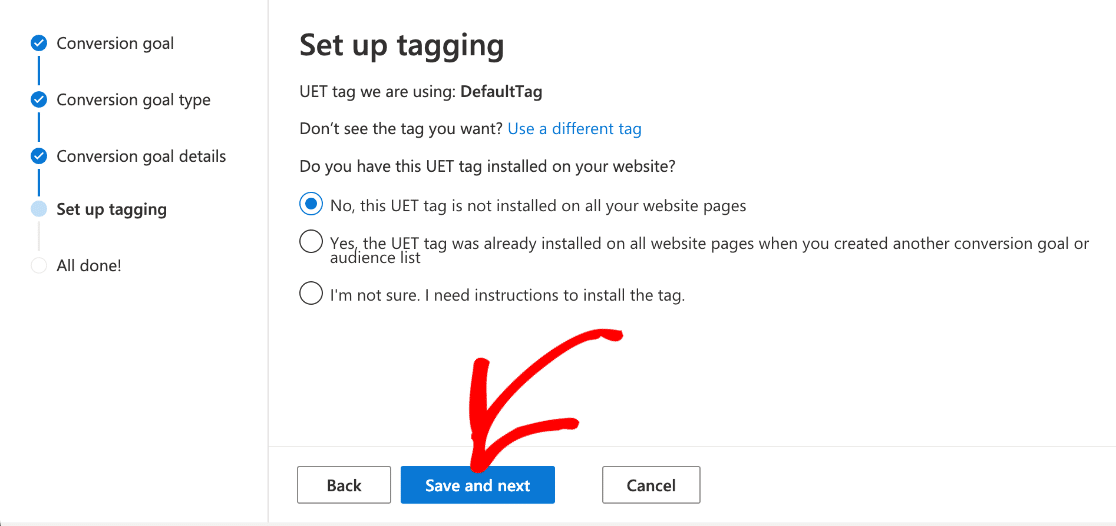Click the All done! step circle
The image size is (1116, 526).
click(39, 266)
